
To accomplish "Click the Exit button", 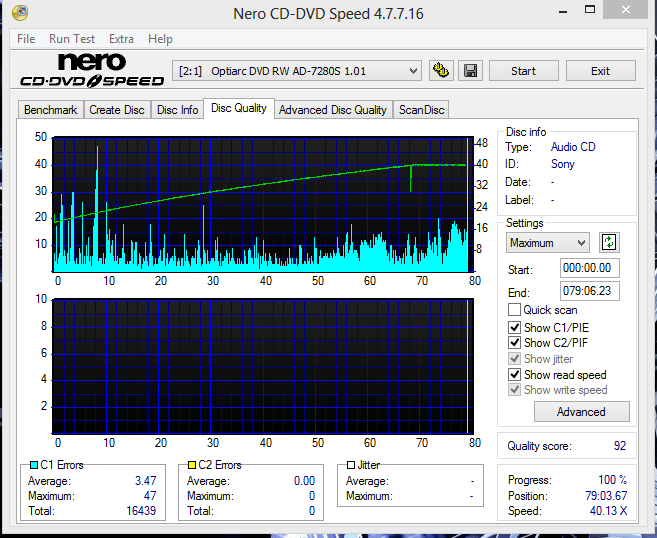I will [x=600, y=71].
